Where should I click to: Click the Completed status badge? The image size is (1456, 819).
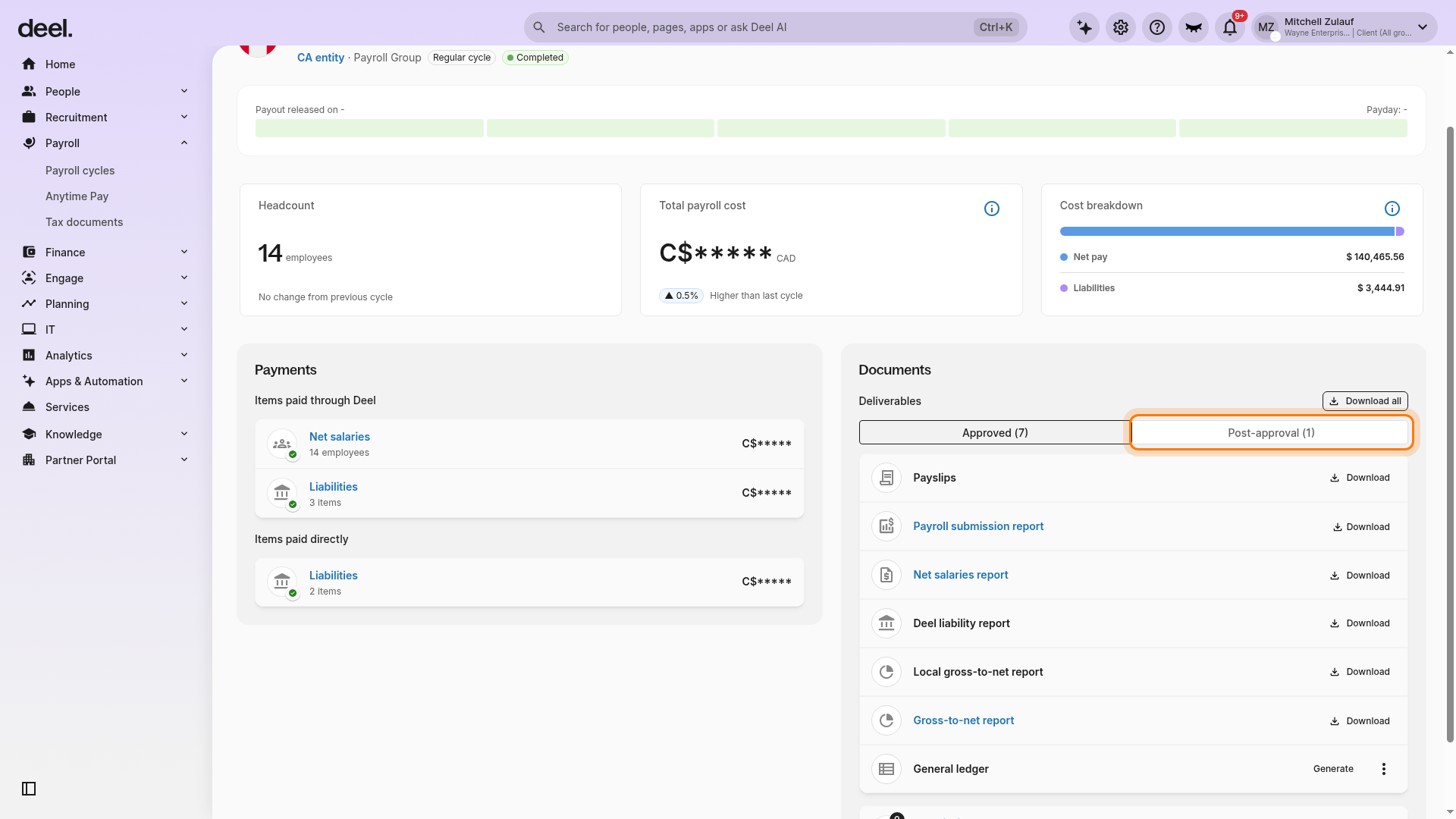point(535,58)
